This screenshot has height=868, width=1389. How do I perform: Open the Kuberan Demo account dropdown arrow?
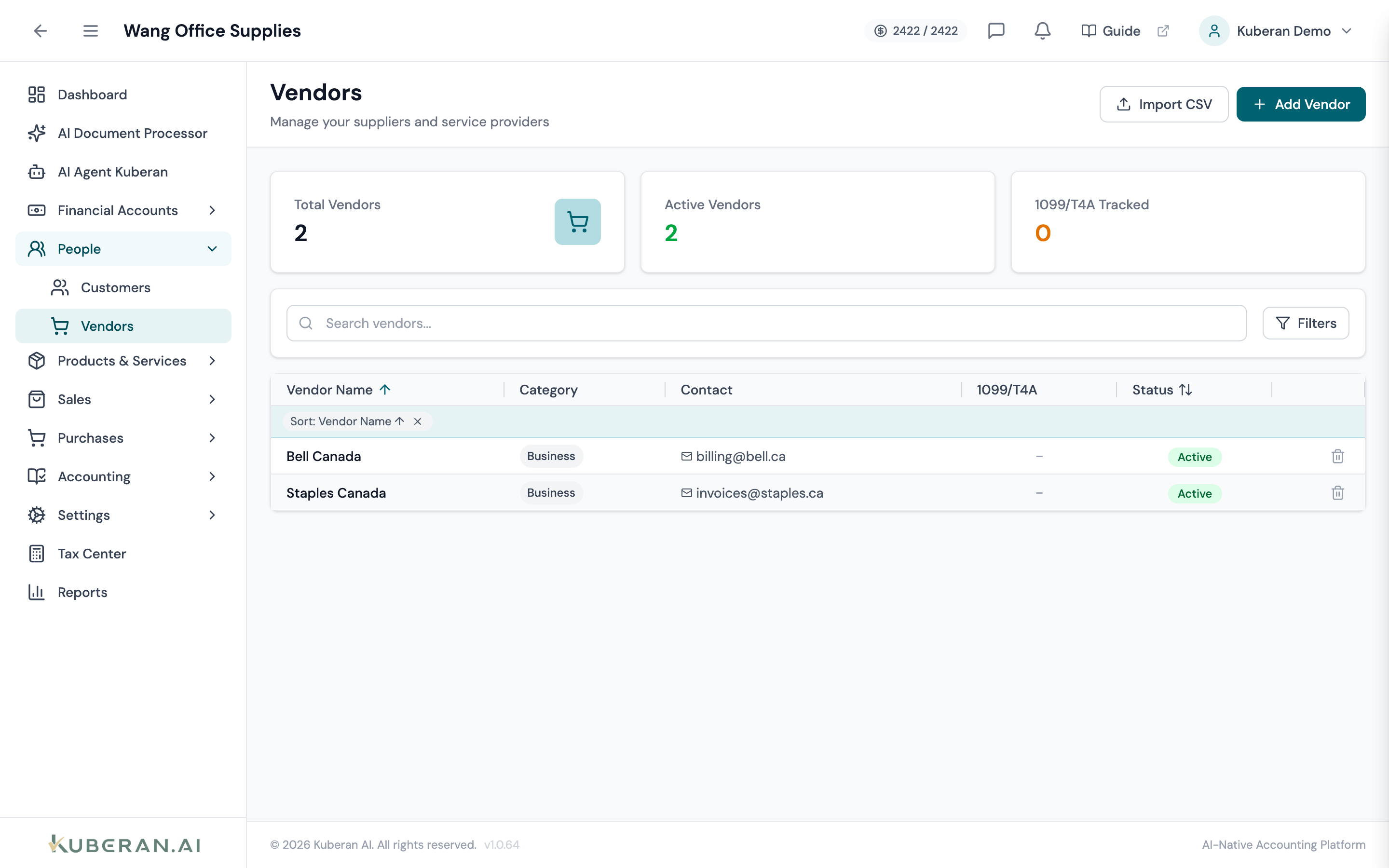(1347, 31)
